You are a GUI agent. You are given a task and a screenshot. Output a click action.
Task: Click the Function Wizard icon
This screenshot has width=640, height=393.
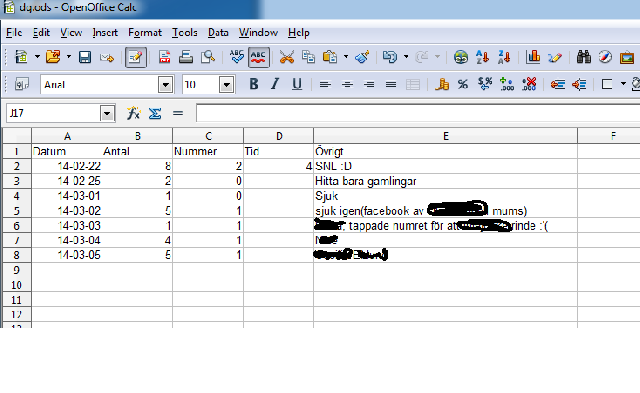133,113
